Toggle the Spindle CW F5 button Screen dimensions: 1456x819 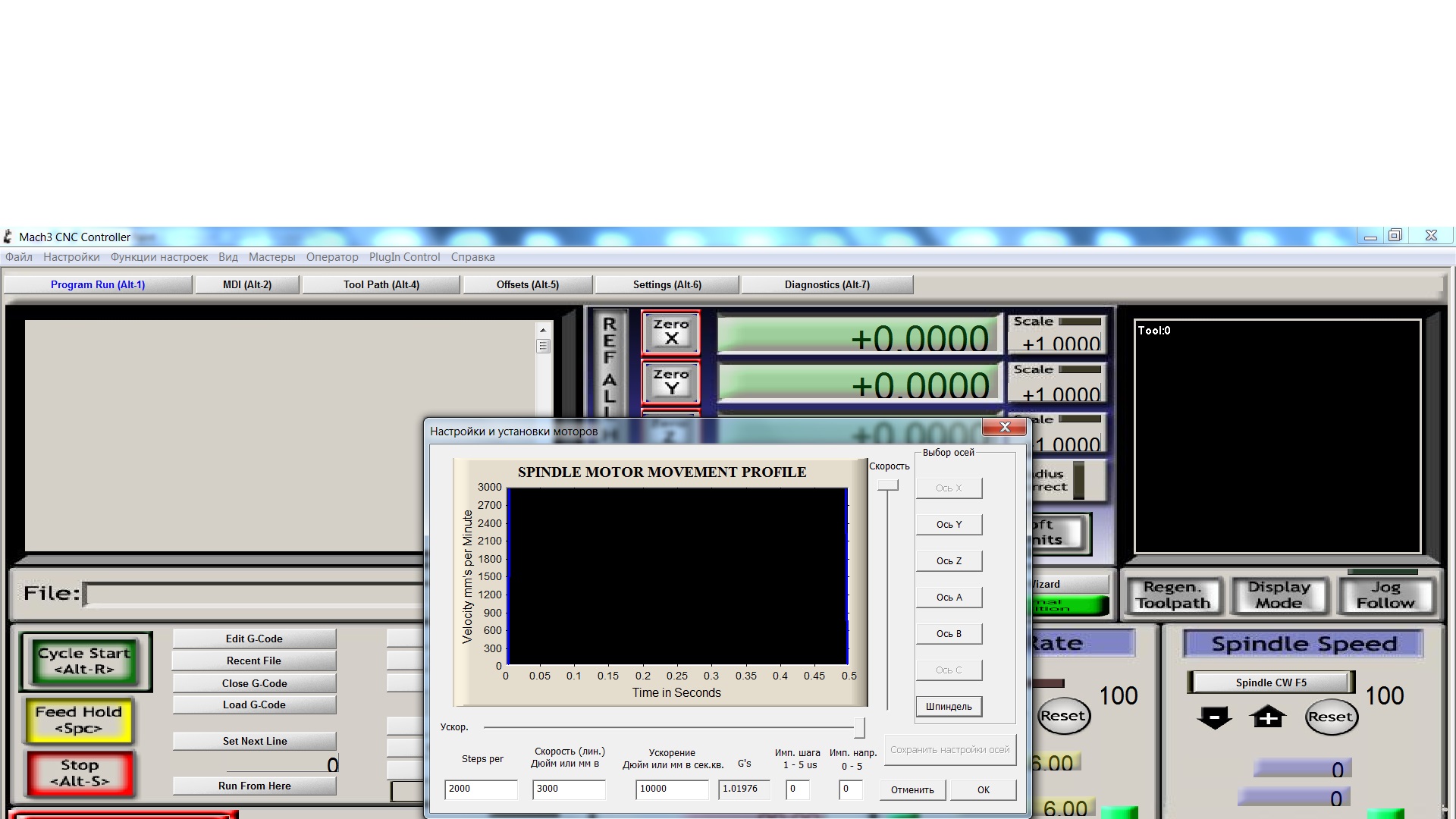[1271, 682]
